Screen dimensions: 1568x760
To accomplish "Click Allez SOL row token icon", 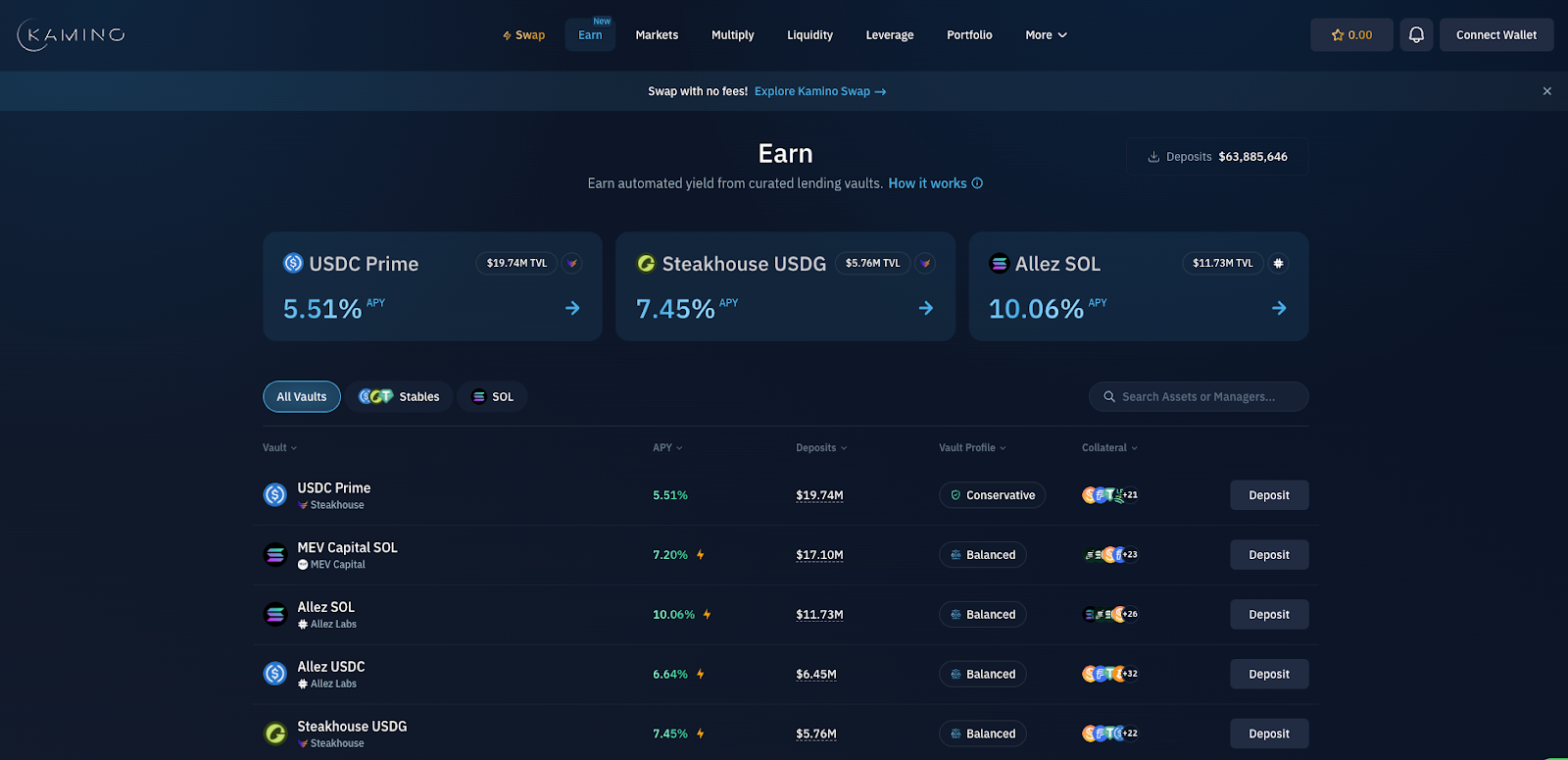I will (x=275, y=615).
